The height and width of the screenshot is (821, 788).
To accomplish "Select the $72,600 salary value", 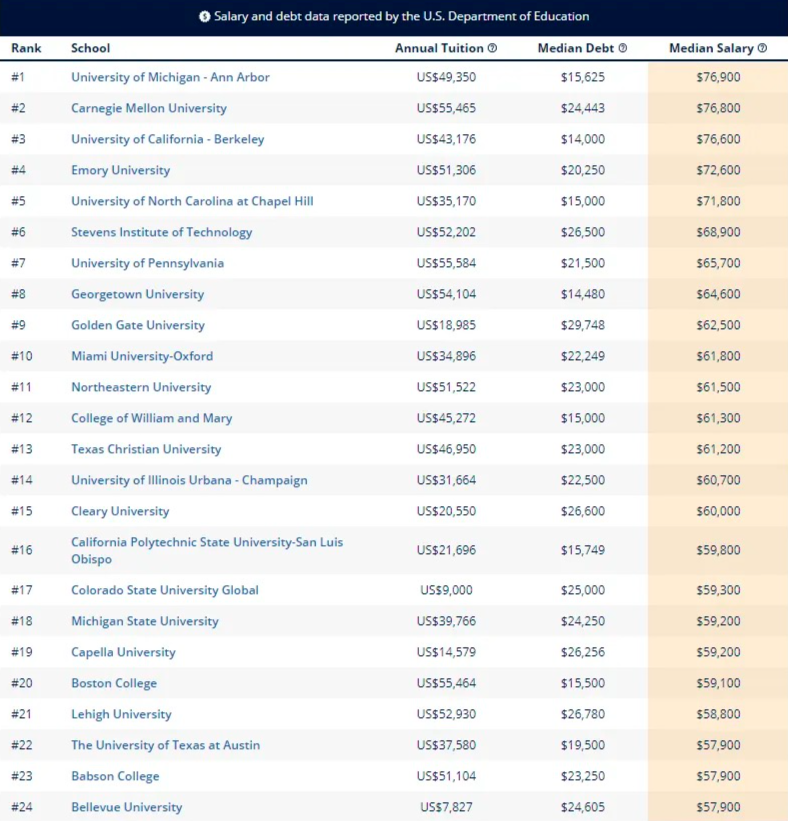I will coord(718,170).
